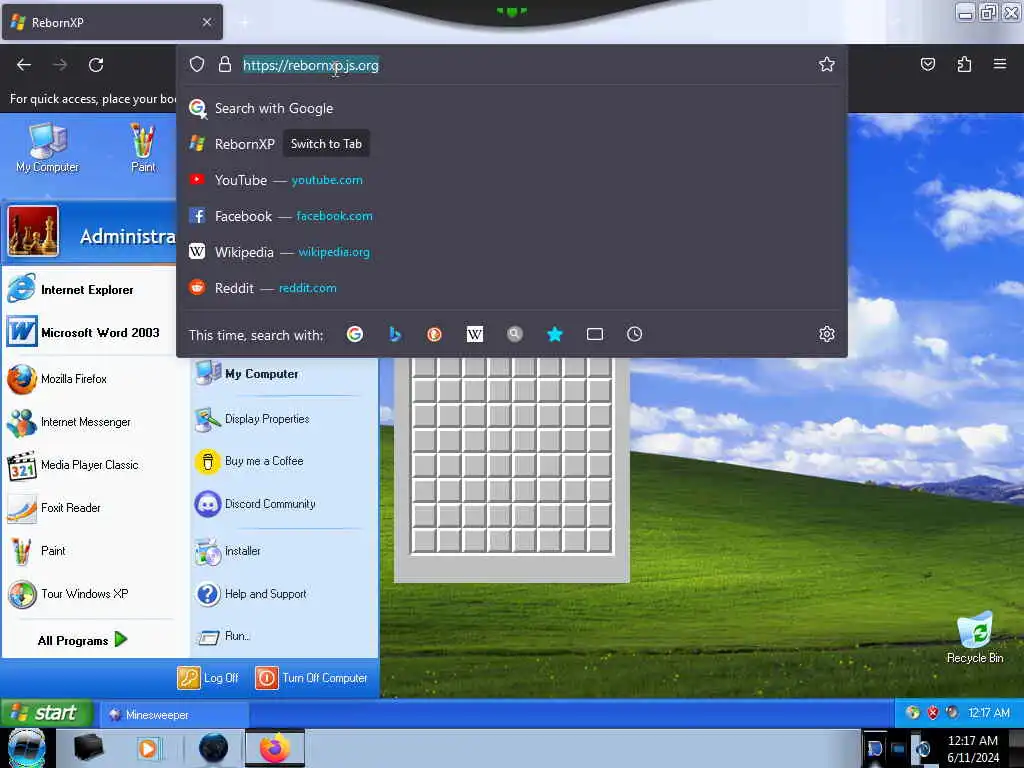Go back with the browser back arrow
The width and height of the screenshot is (1024, 768).
point(24,65)
